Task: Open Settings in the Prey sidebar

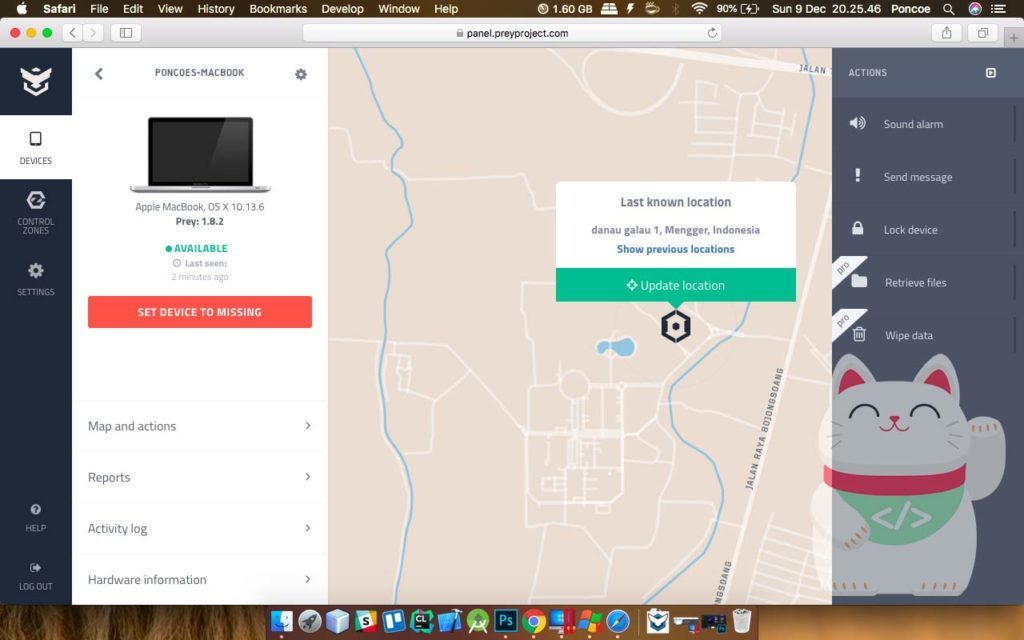Action: point(36,279)
